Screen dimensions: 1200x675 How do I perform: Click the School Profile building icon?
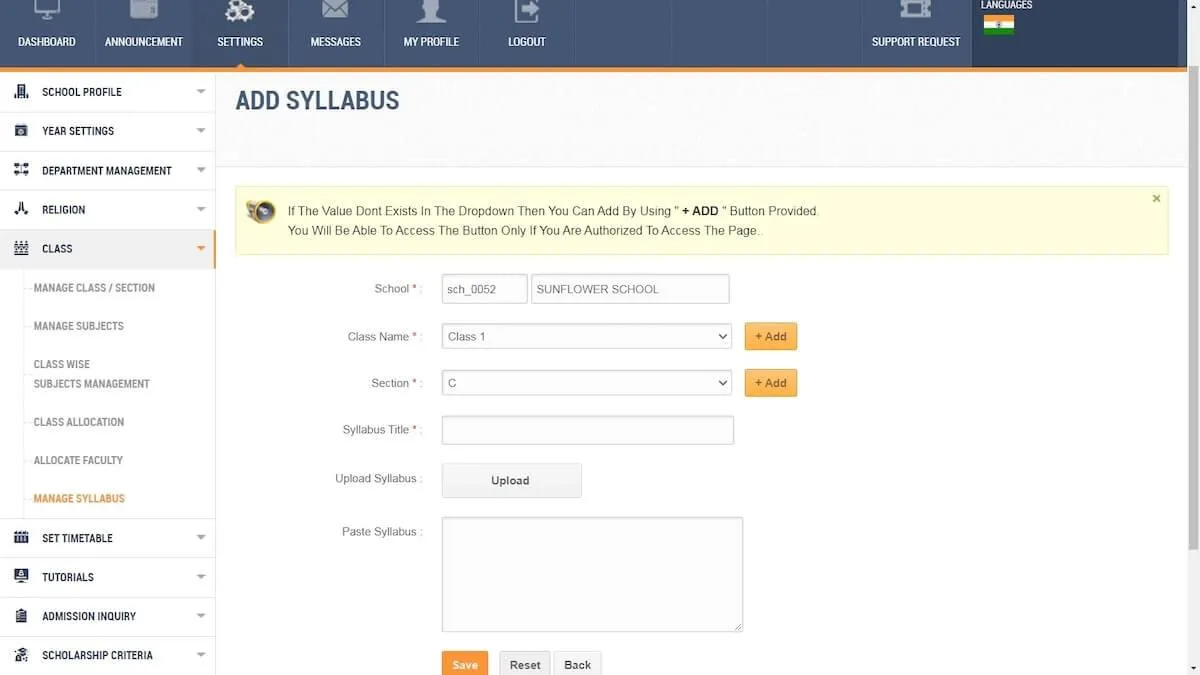point(21,91)
